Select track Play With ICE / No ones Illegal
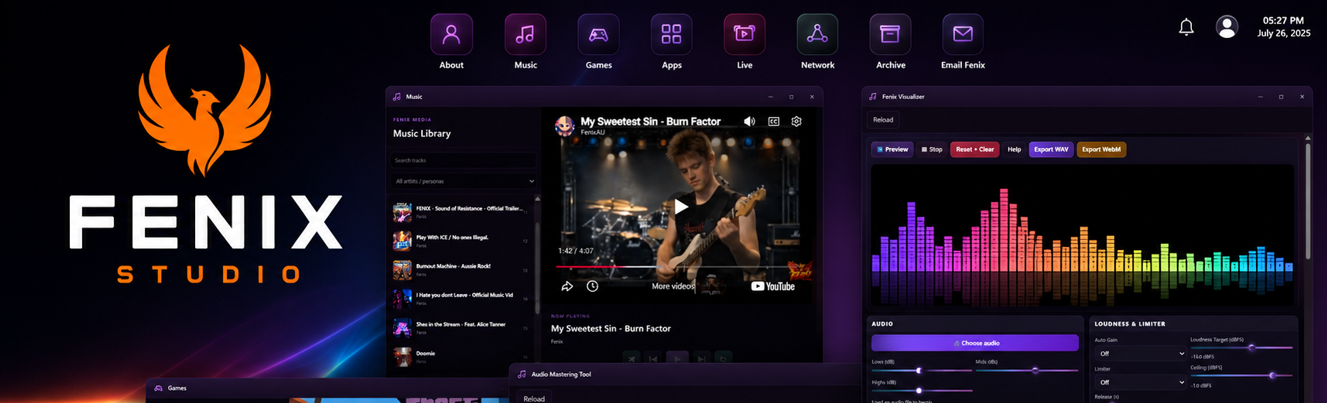 point(461,241)
